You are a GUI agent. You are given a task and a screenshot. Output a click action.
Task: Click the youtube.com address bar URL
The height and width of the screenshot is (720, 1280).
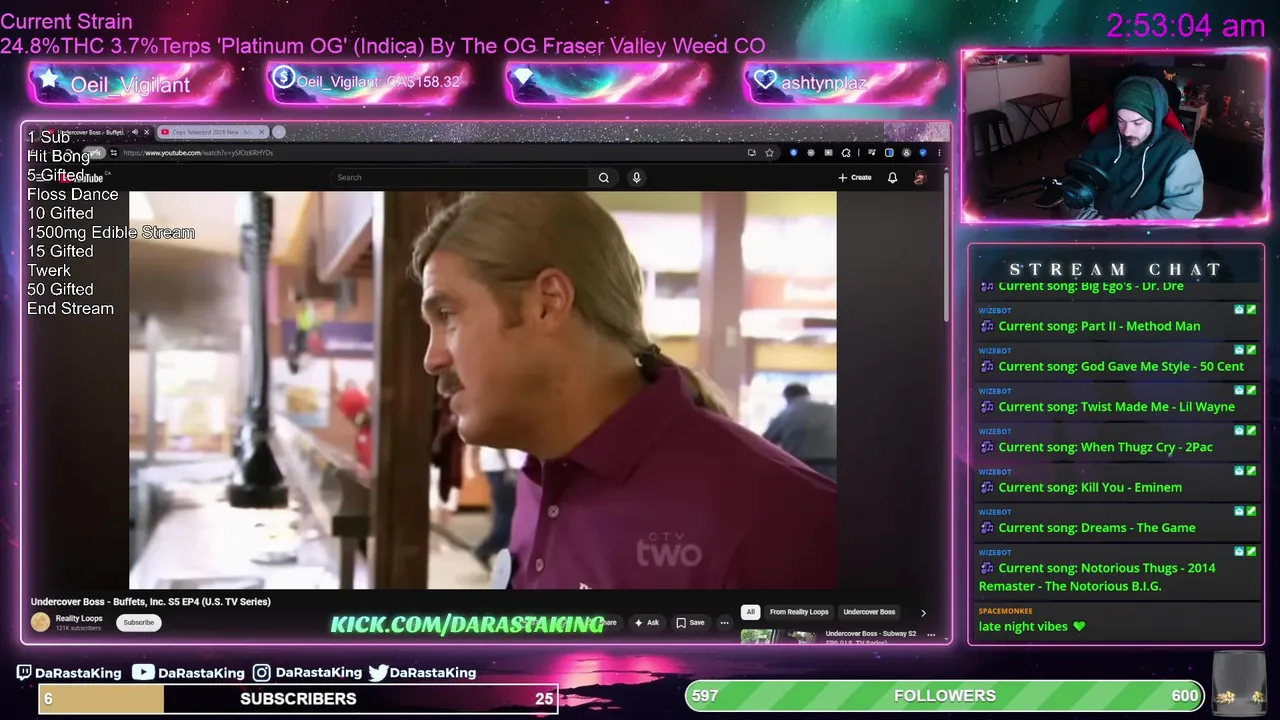pos(198,153)
